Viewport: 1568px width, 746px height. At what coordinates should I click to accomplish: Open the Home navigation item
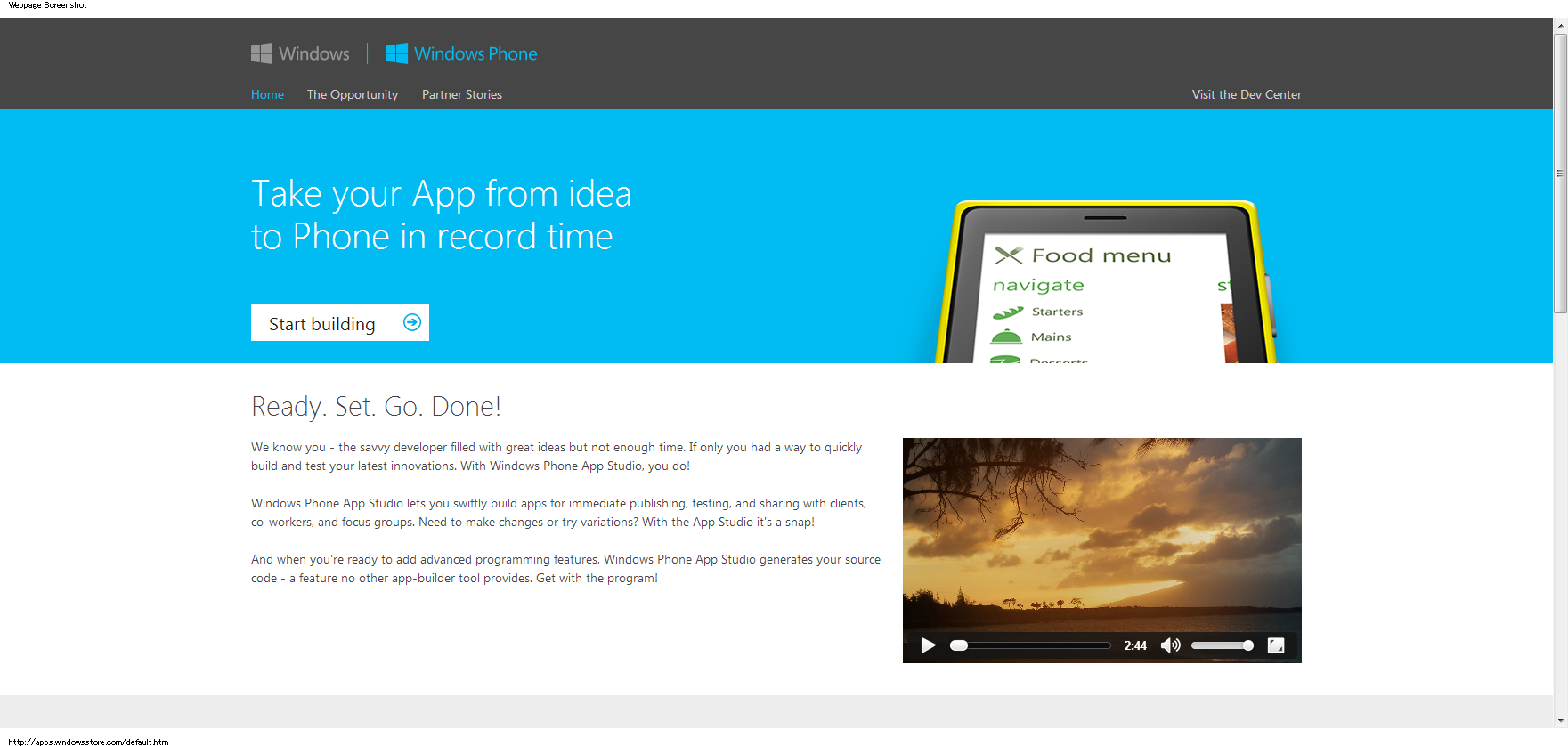click(267, 94)
